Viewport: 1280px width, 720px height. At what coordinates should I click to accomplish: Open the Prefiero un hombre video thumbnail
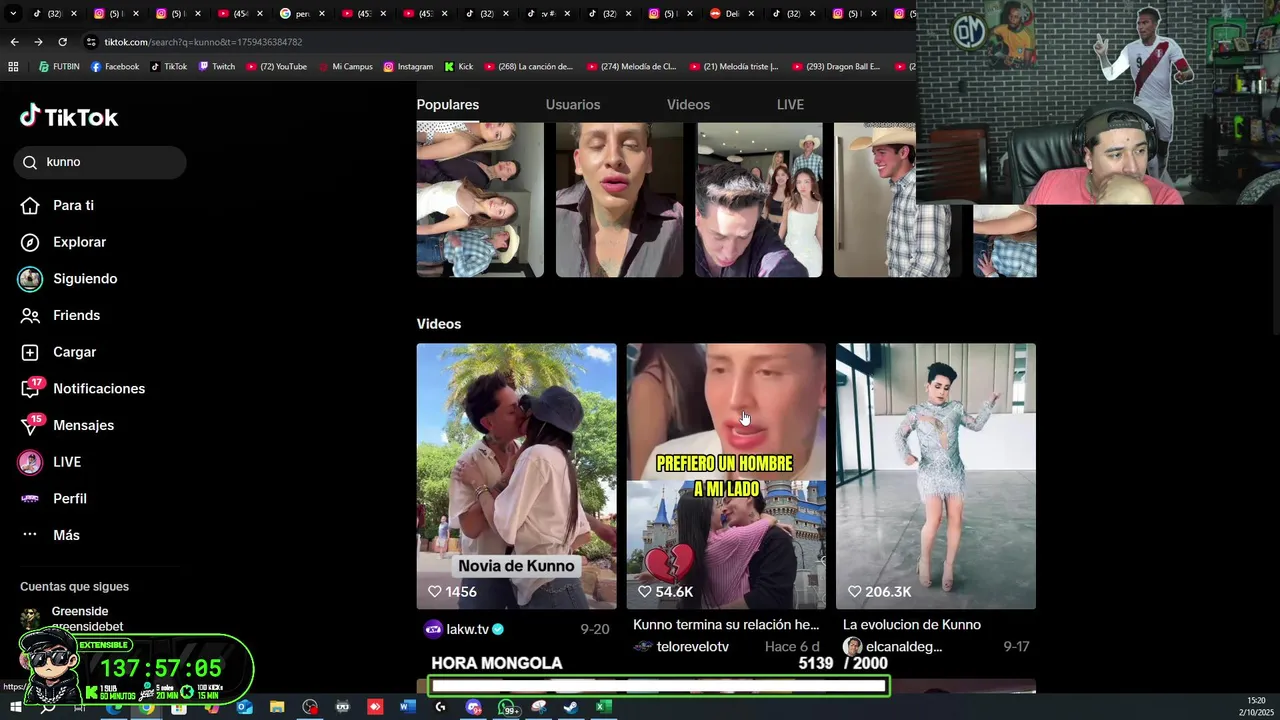726,476
